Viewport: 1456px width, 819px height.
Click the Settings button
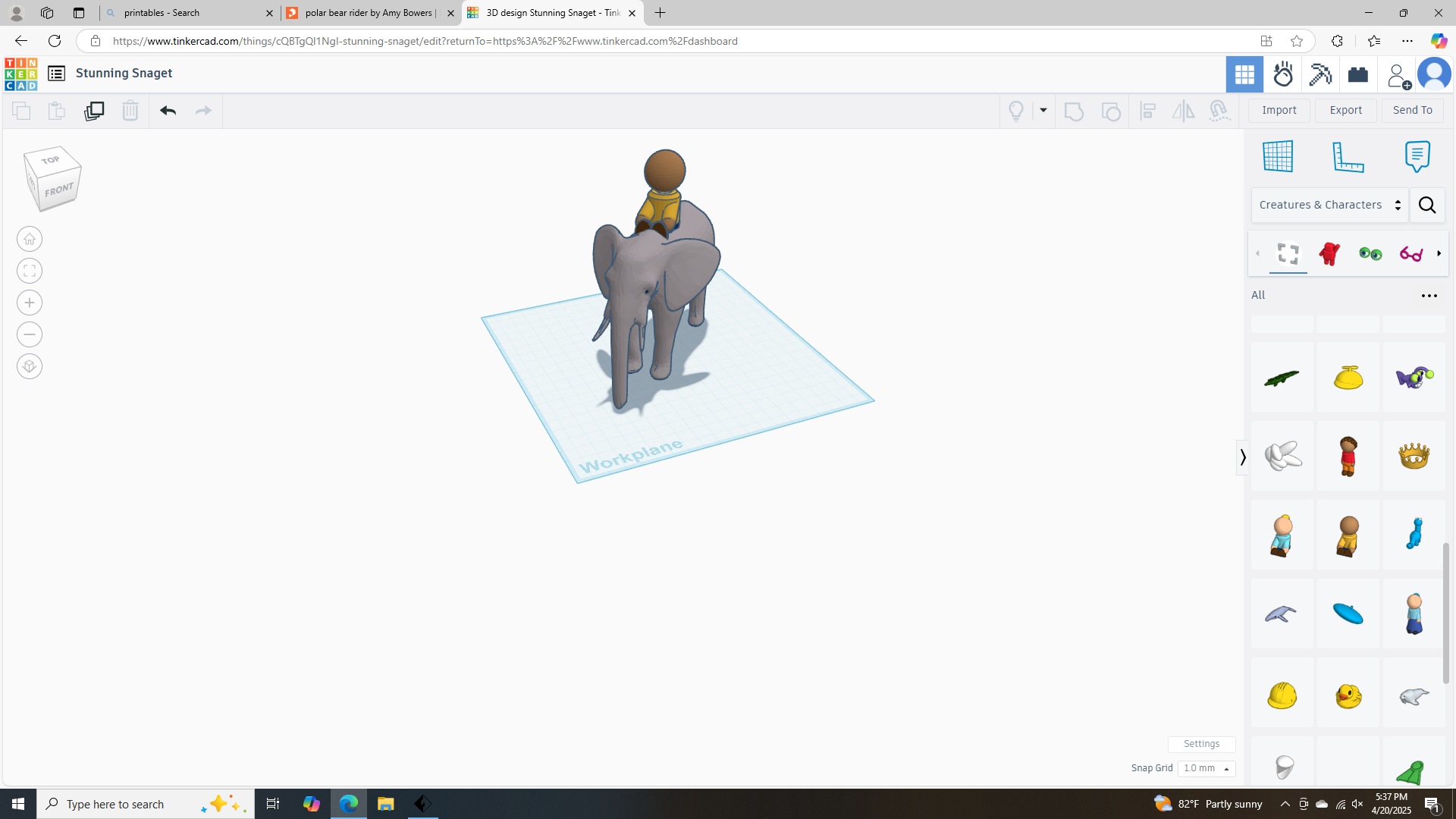click(x=1201, y=744)
